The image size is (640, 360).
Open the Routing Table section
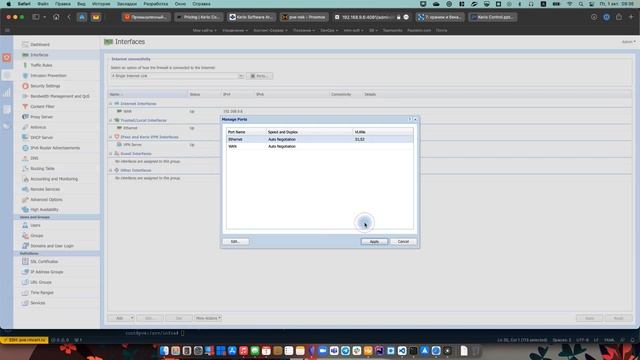click(x=42, y=169)
